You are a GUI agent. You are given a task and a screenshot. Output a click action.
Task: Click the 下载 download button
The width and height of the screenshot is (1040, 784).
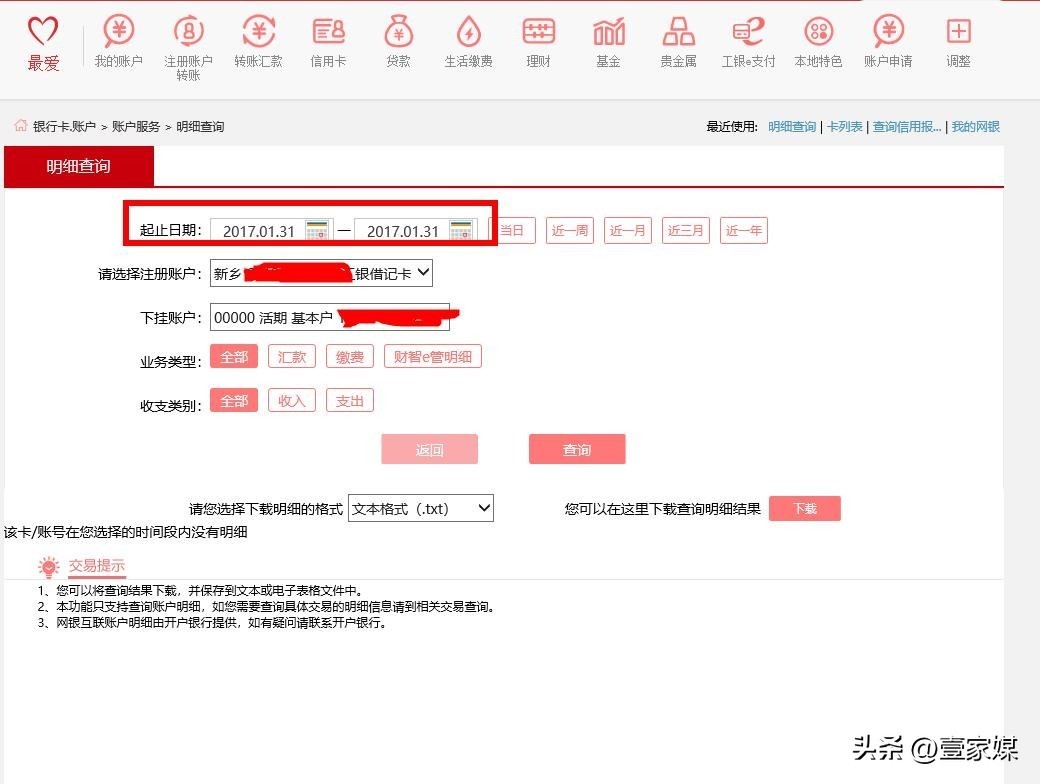804,509
